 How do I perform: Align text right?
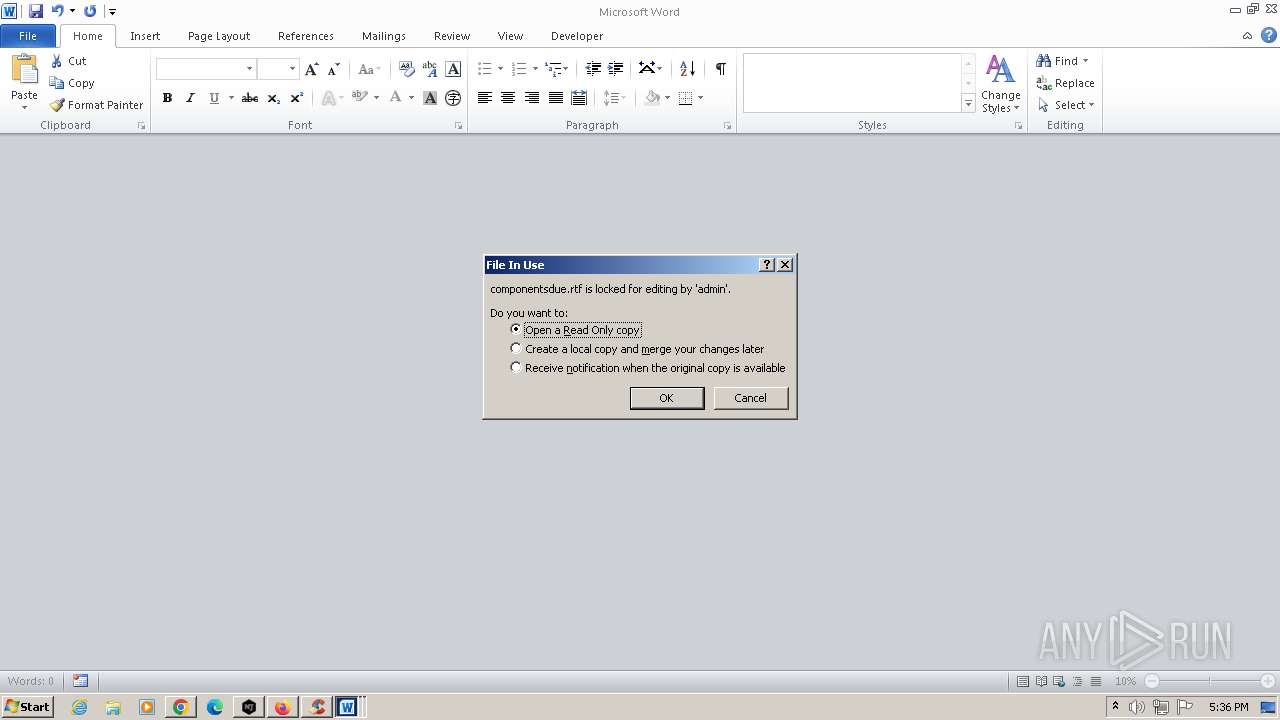(x=532, y=98)
